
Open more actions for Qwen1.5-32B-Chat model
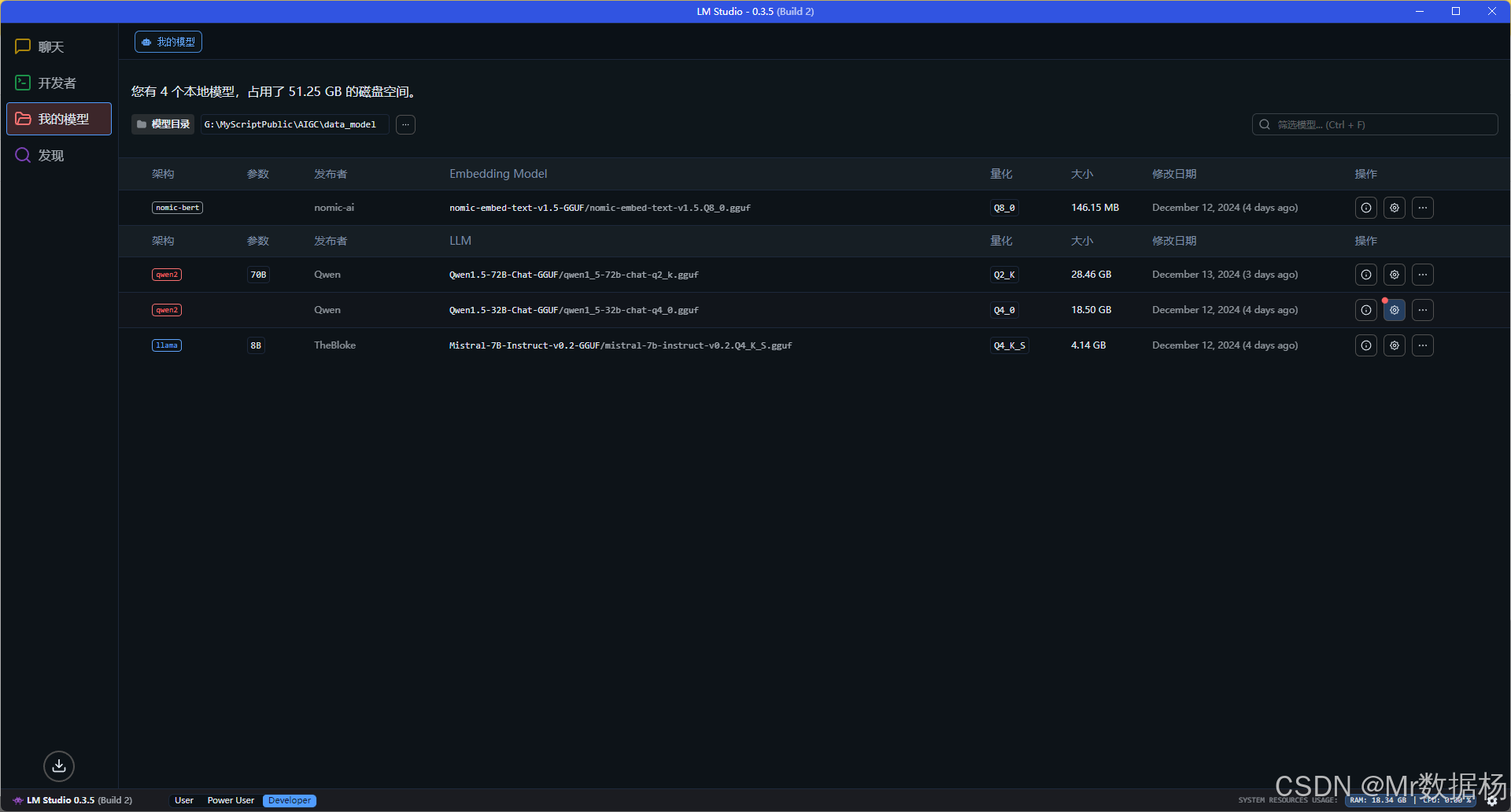click(1423, 310)
